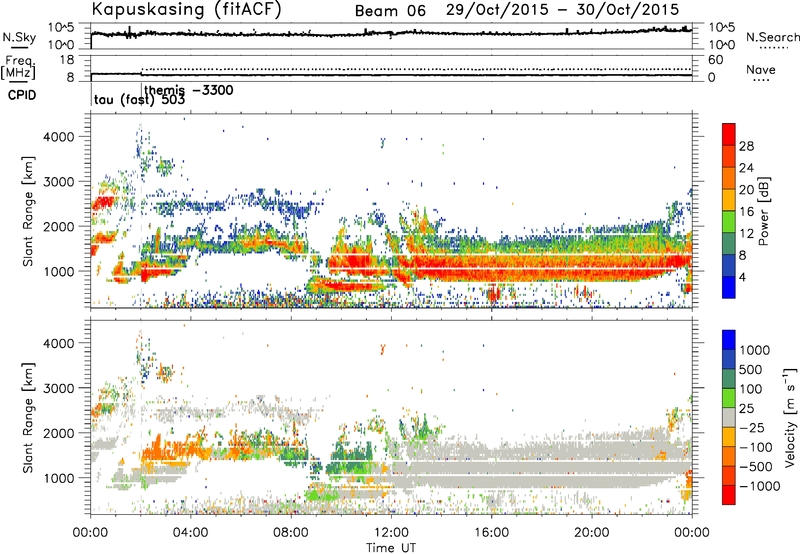Click the '16:00' time axis label
The height and width of the screenshot is (554, 800).
coord(491,533)
